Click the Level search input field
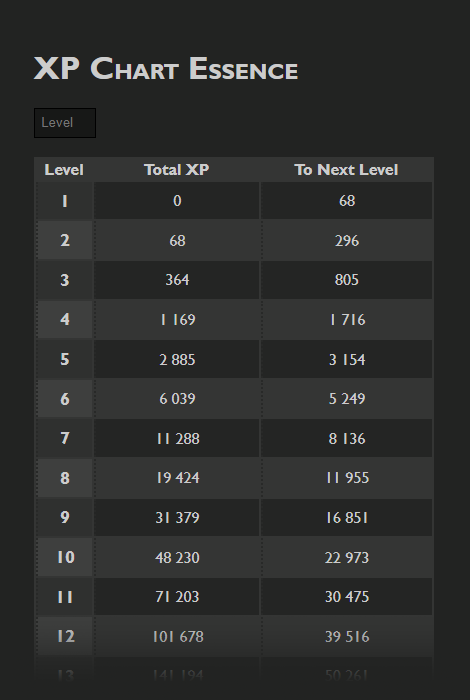The width and height of the screenshot is (470, 700). [65, 123]
